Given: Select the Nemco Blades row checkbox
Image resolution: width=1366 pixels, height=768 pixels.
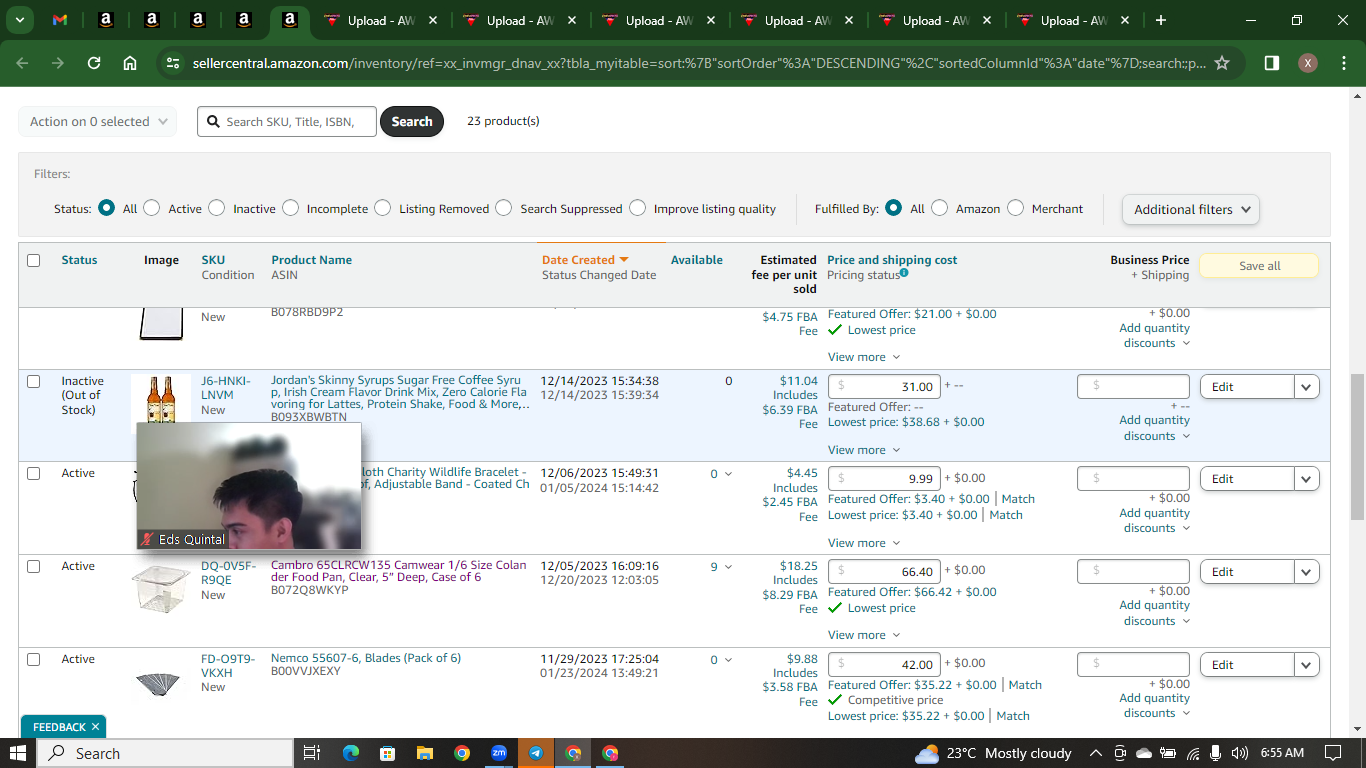Looking at the screenshot, I should pos(34,659).
